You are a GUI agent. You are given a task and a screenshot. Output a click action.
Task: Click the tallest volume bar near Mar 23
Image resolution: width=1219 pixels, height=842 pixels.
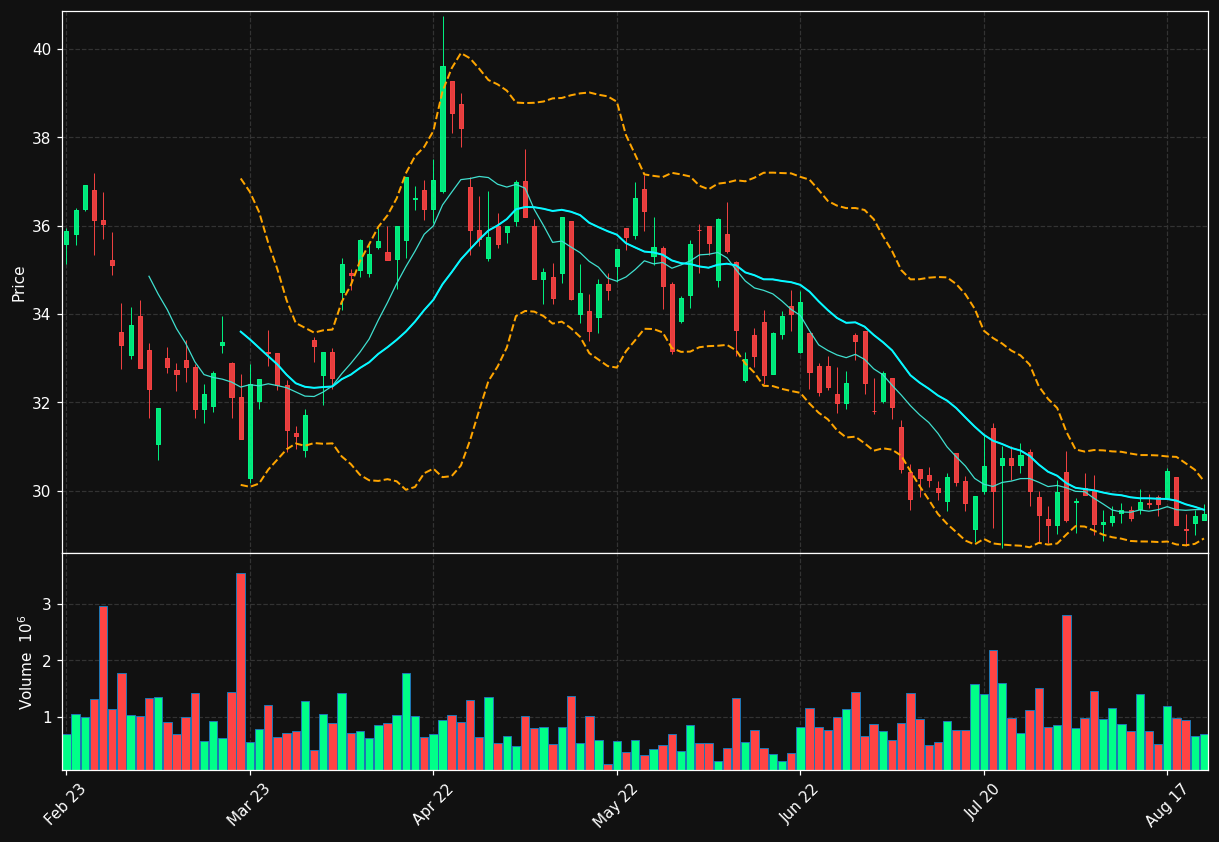point(241,671)
